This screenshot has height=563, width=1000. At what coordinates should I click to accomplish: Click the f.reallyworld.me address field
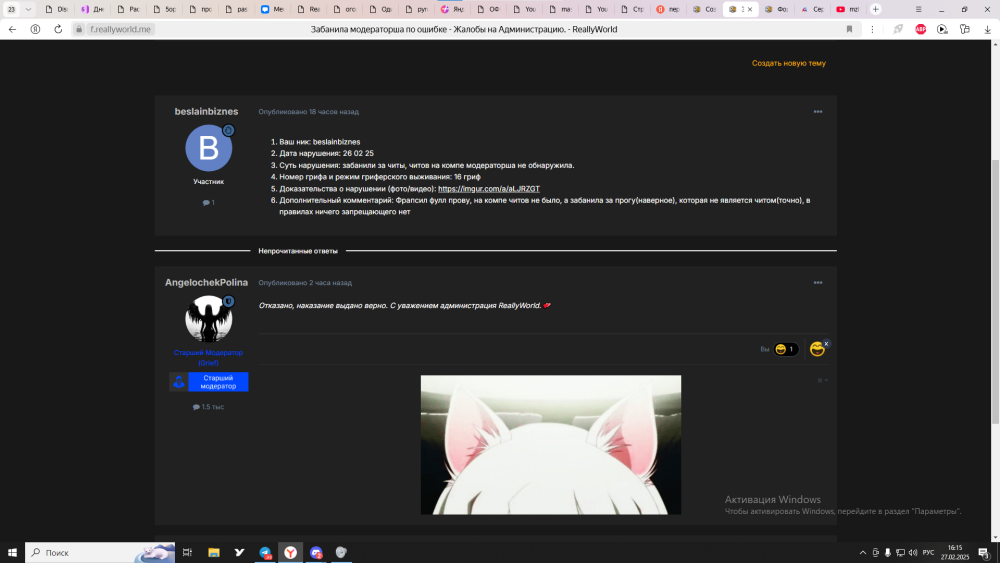(x=121, y=29)
